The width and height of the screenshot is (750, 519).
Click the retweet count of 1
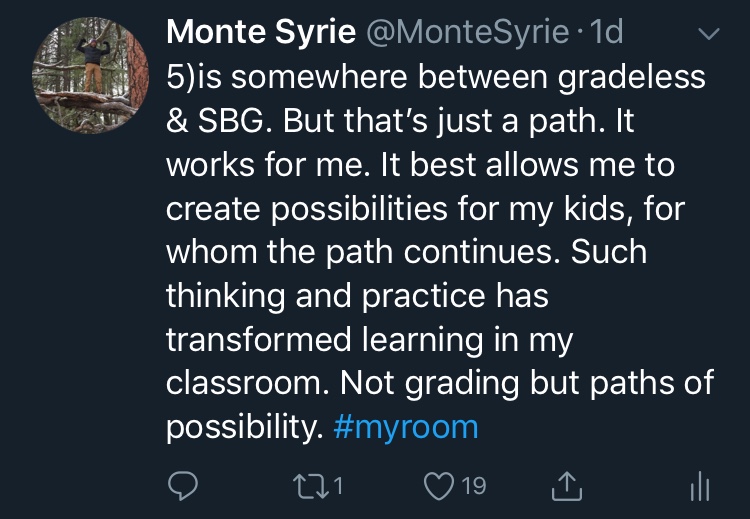[x=338, y=486]
